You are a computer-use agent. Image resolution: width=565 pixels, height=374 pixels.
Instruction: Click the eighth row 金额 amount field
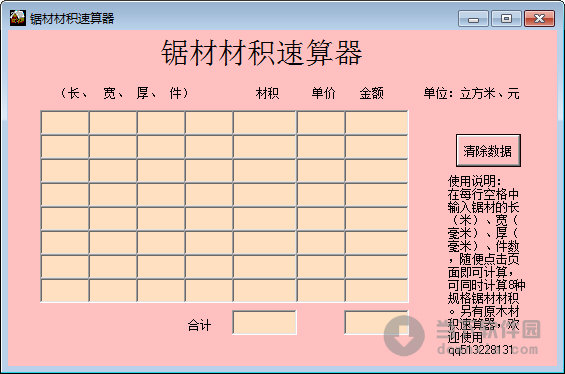377,291
